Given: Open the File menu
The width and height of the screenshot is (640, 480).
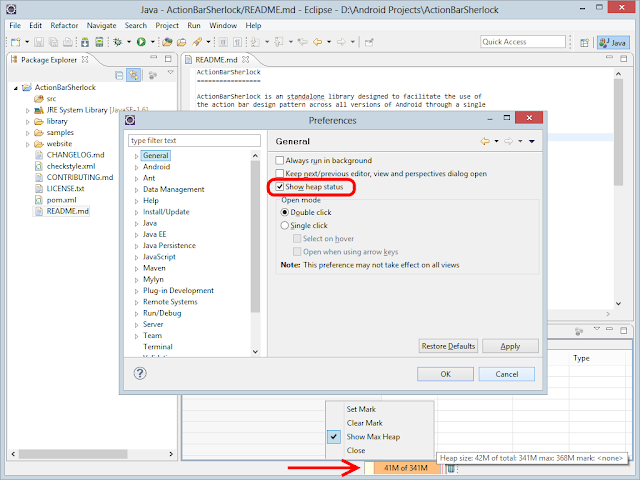Looking at the screenshot, I should tap(15, 25).
